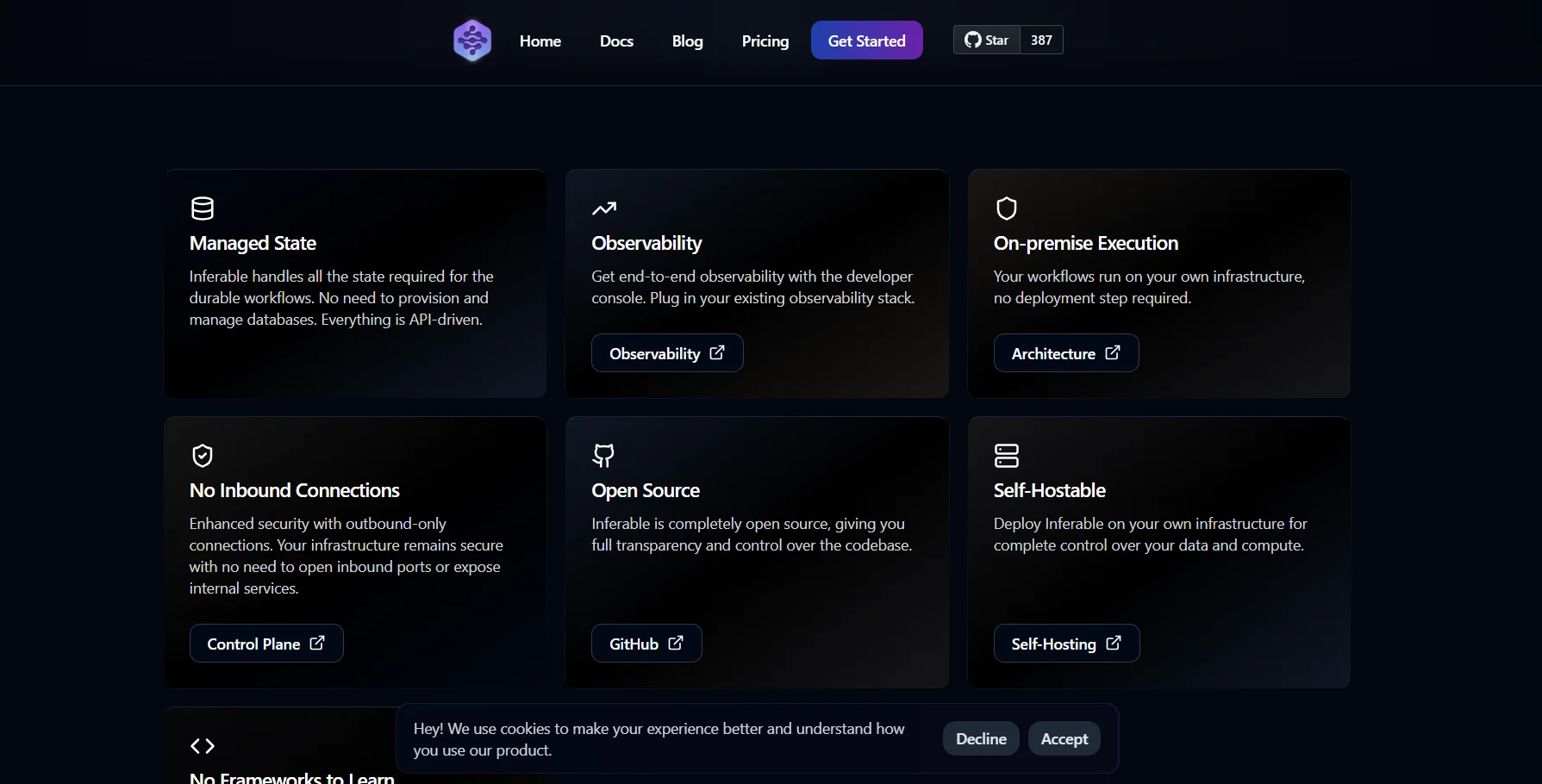Navigate to Pricing
This screenshot has height=784, width=1542.
point(765,40)
